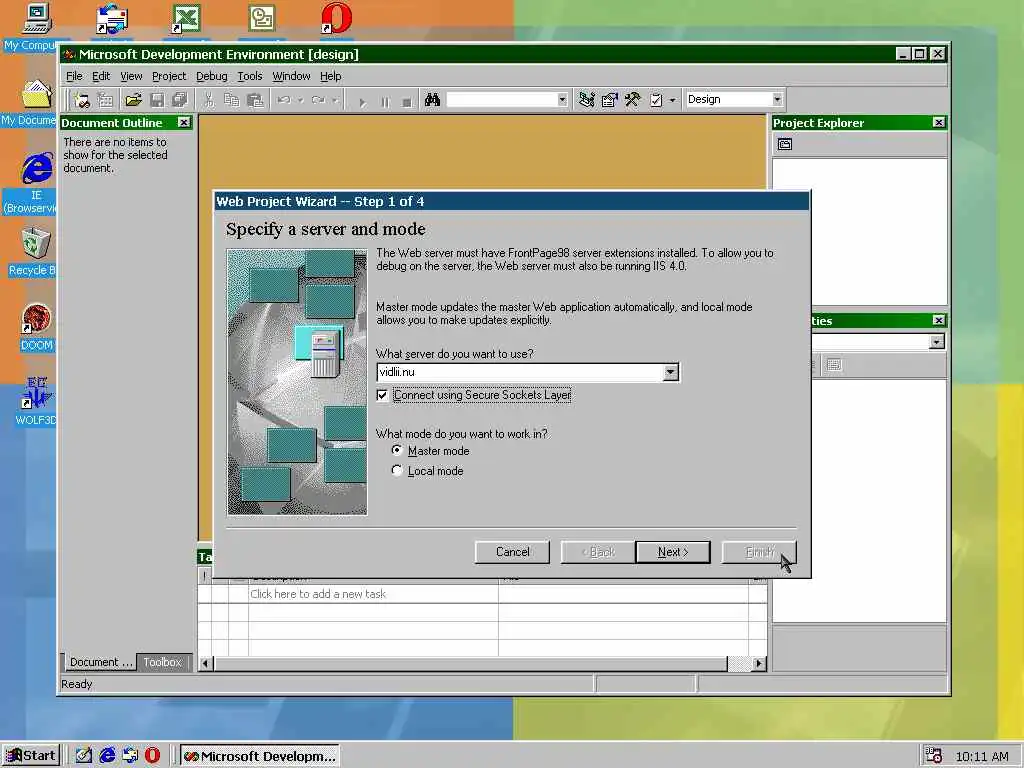Click the Cancel button in wizard
Viewport: 1024px width, 768px height.
point(513,552)
